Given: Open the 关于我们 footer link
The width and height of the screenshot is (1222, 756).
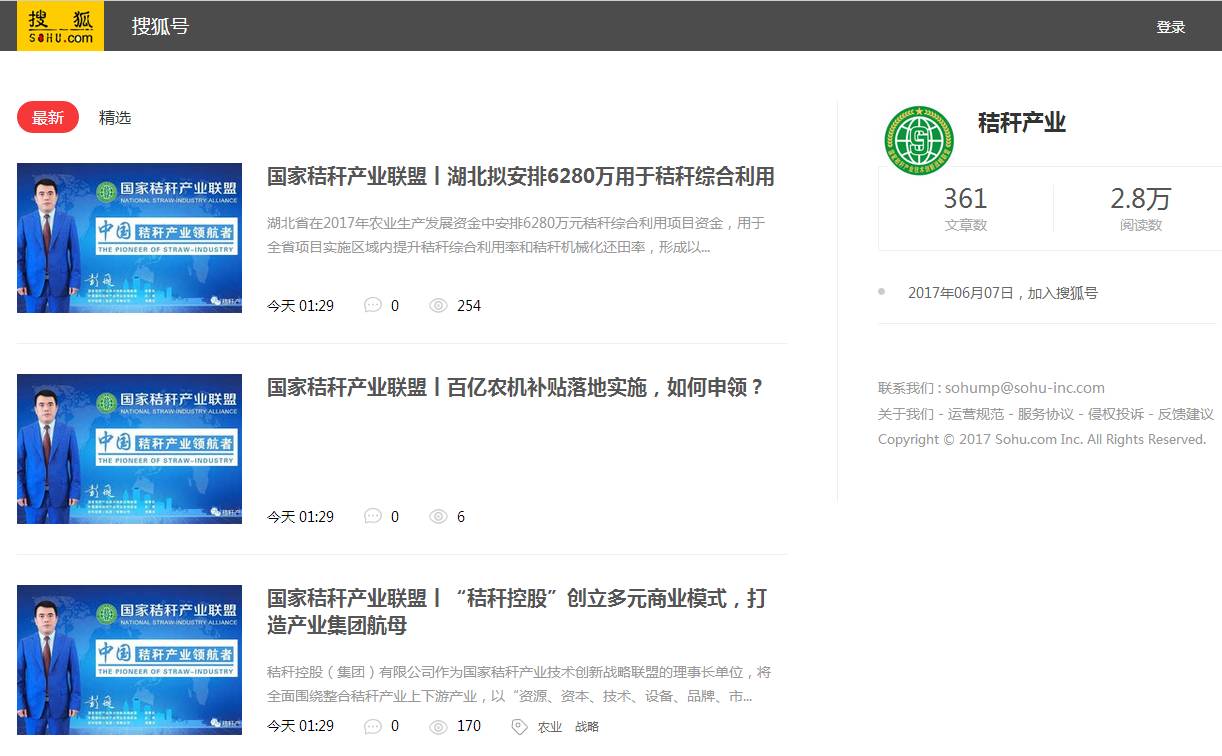Looking at the screenshot, I should tap(906, 414).
